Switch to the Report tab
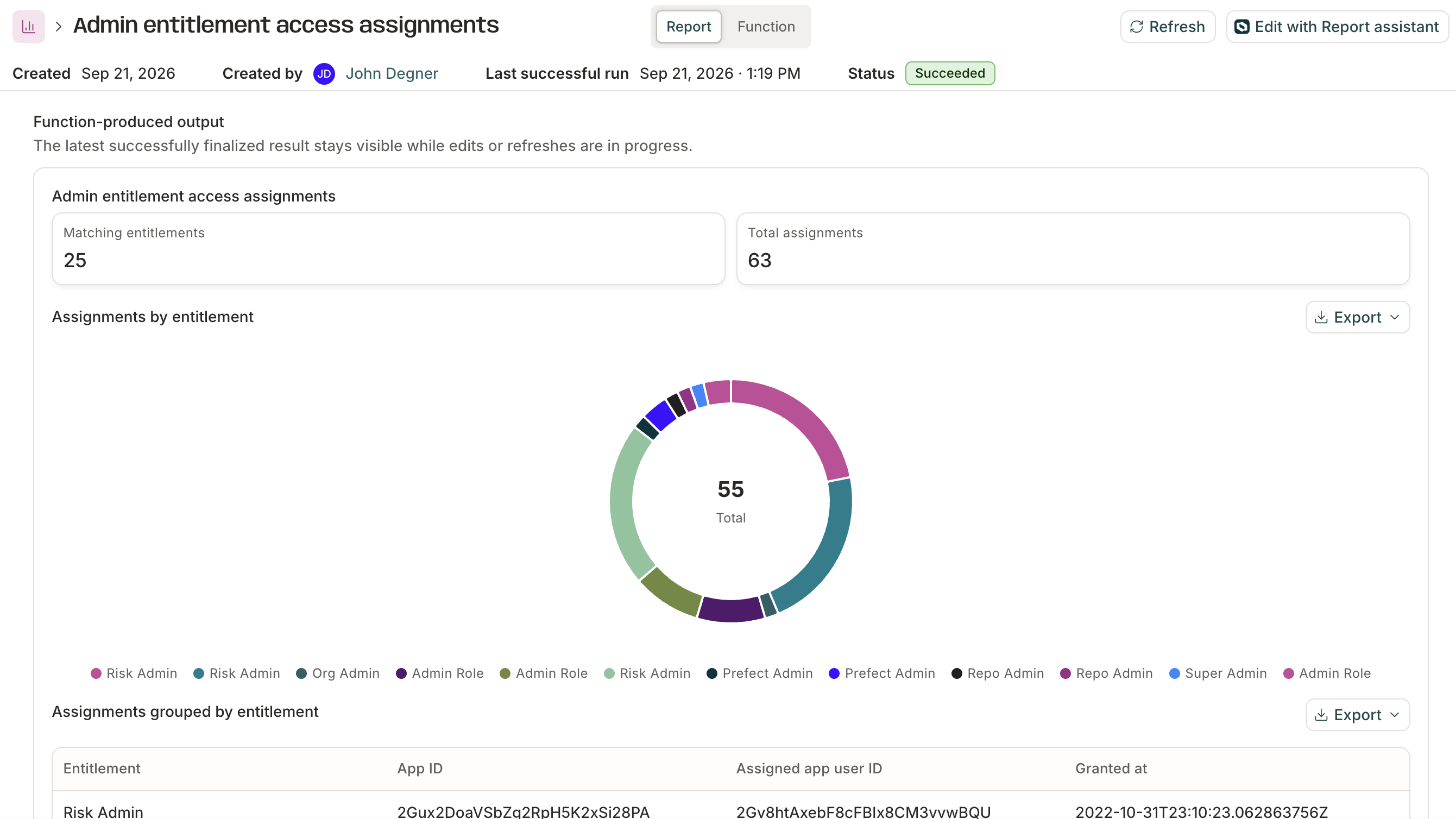The height and width of the screenshot is (819, 1456). click(x=689, y=27)
